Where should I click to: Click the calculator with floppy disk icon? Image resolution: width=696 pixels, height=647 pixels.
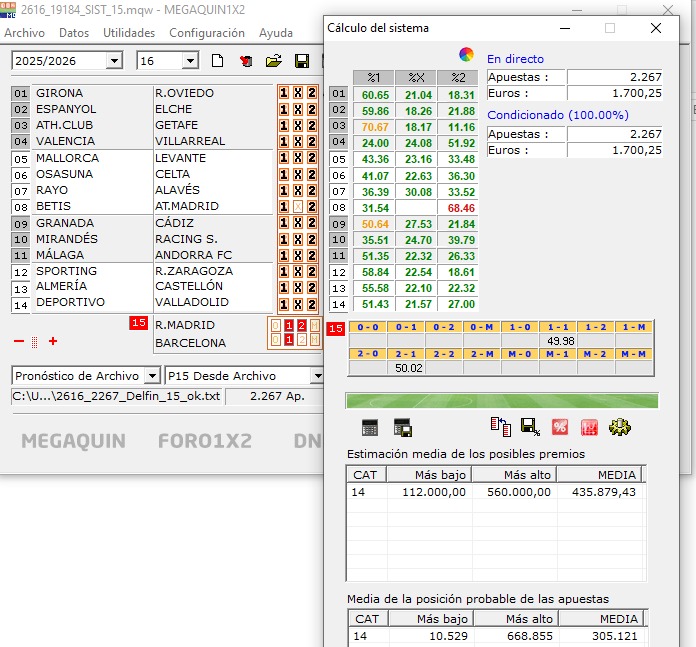click(x=403, y=427)
